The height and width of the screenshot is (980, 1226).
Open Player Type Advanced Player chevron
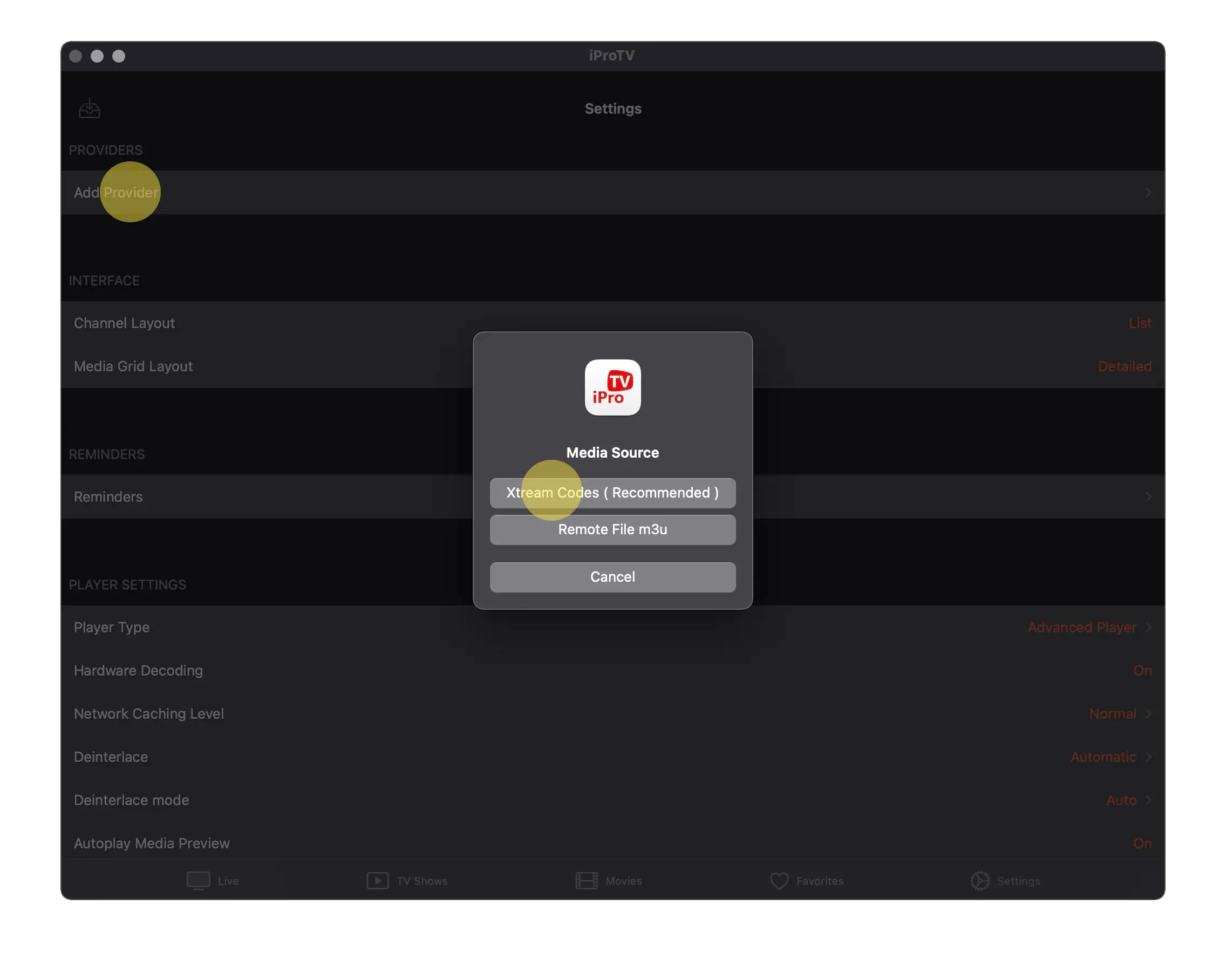pyautogui.click(x=1148, y=628)
